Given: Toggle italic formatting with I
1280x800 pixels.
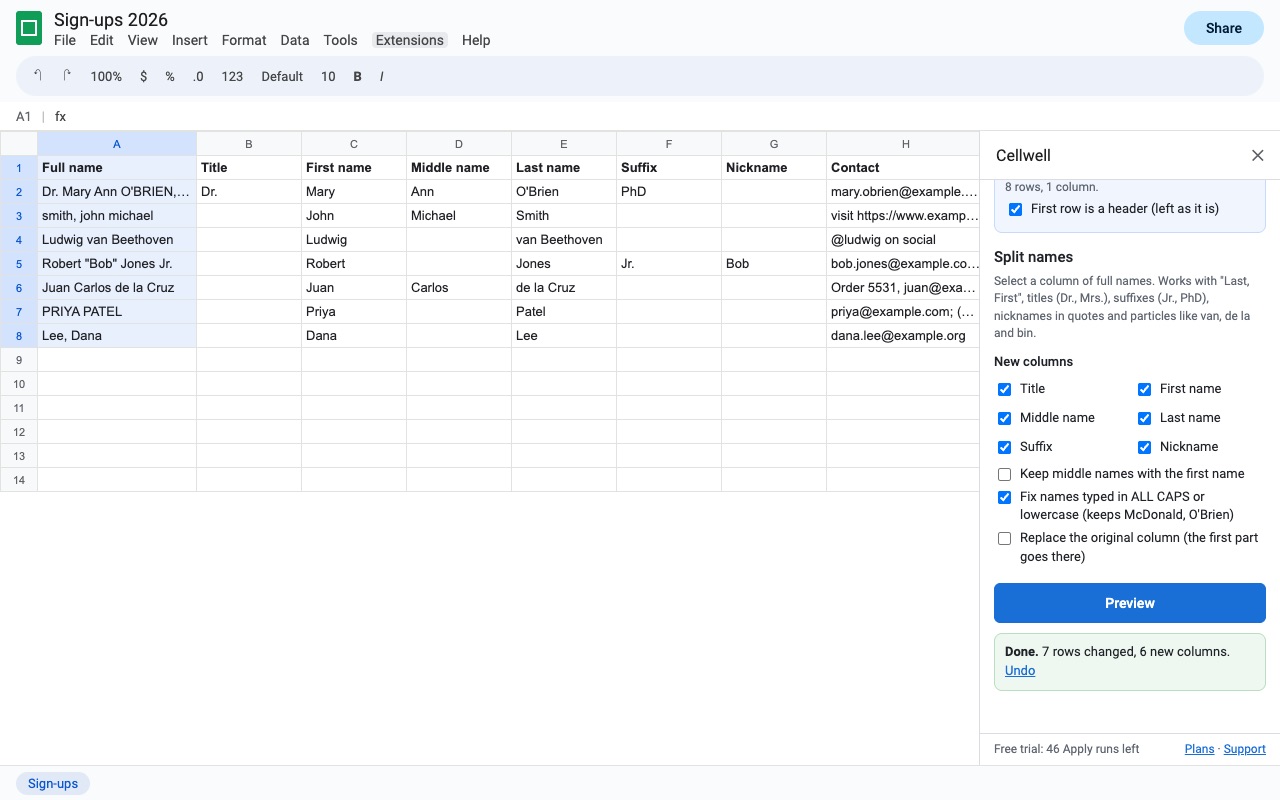Looking at the screenshot, I should pos(381,76).
